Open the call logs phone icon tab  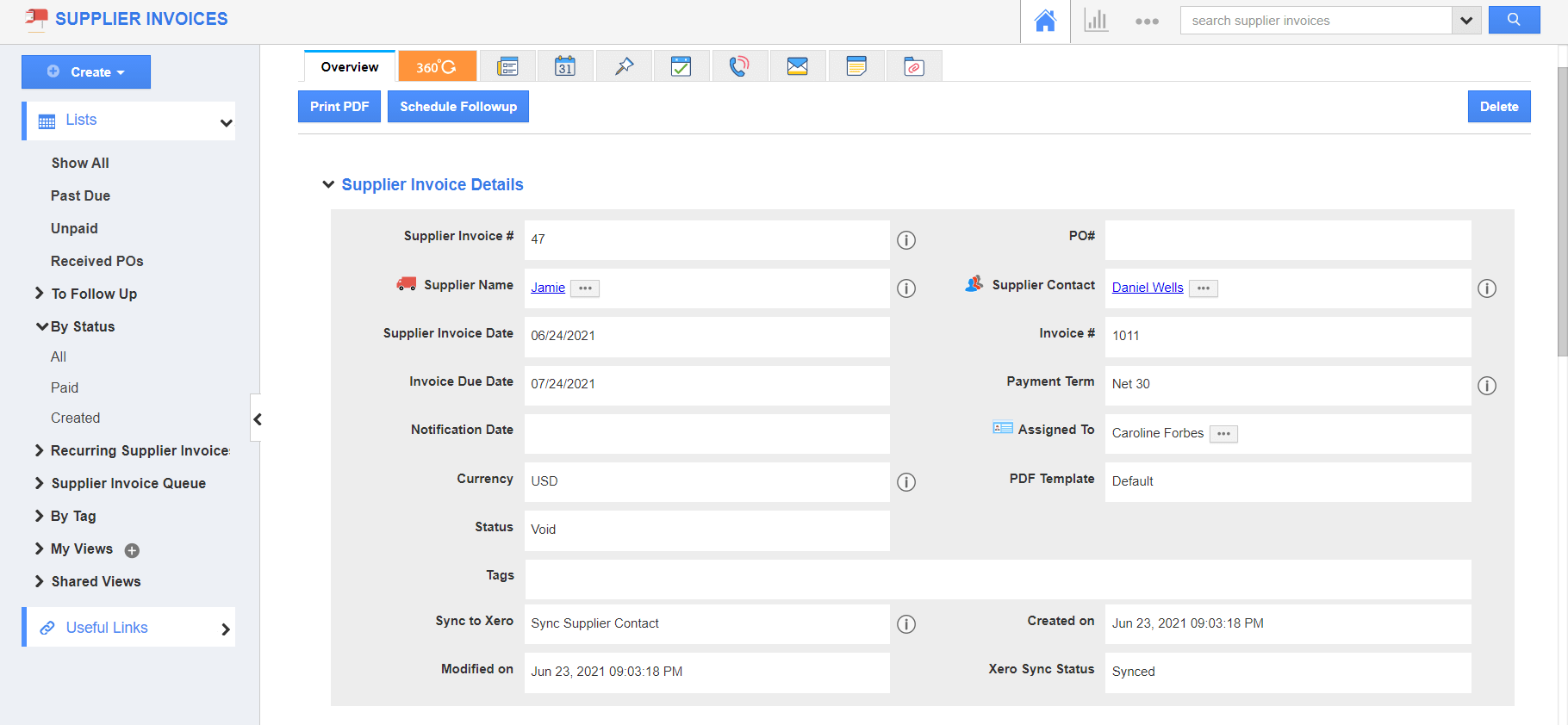coord(739,66)
